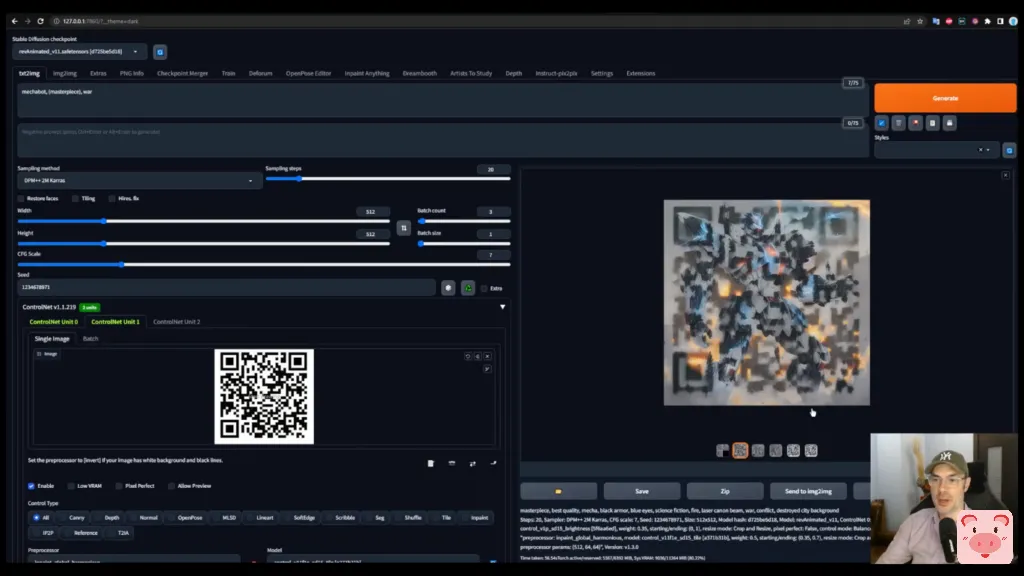Toggle the Pixel Perfect checkbox
The width and height of the screenshot is (1024, 576).
pyautogui.click(x=118, y=485)
